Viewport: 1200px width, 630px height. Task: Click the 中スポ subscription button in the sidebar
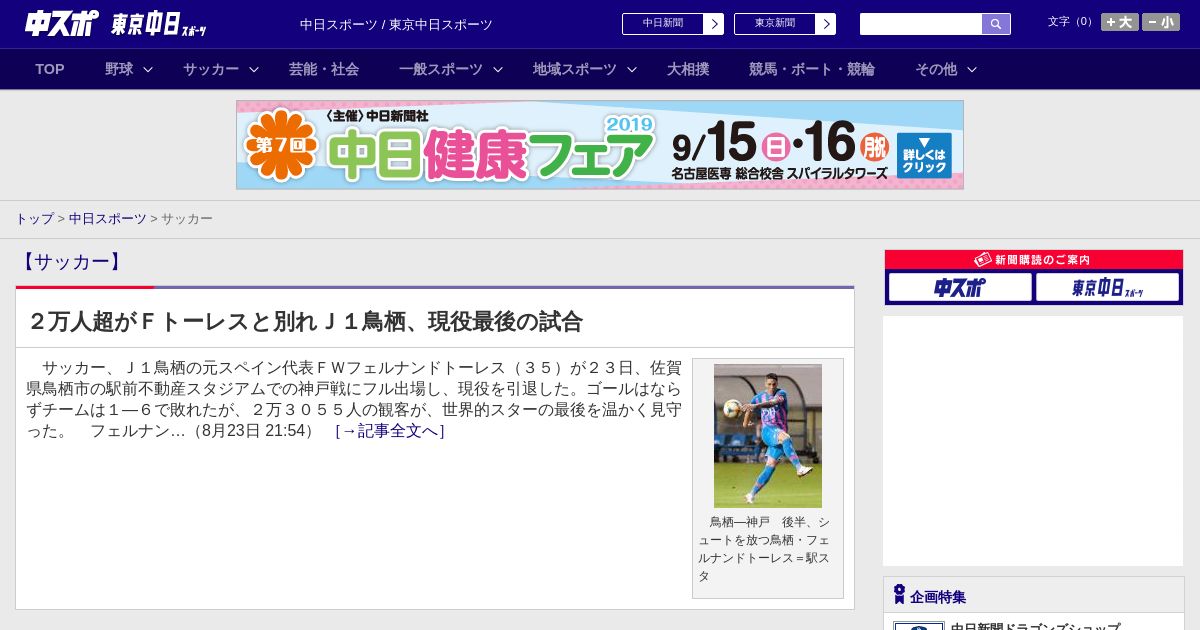960,287
